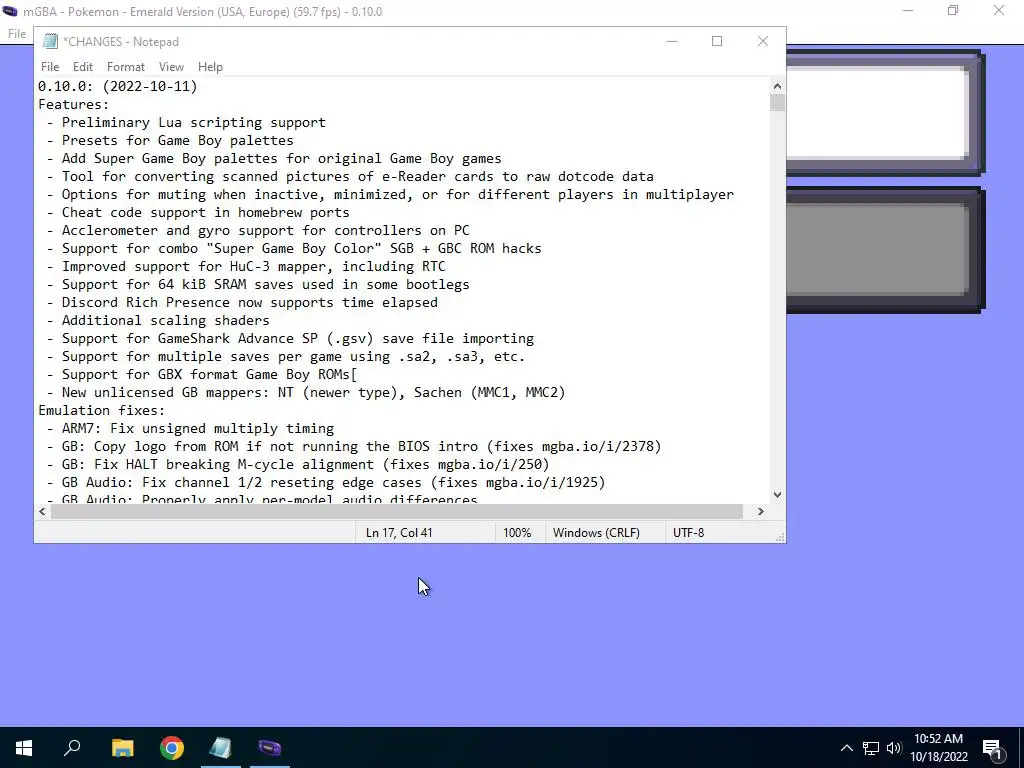
Task: Open the File menu in the mGBA window
Action: [x=17, y=34]
